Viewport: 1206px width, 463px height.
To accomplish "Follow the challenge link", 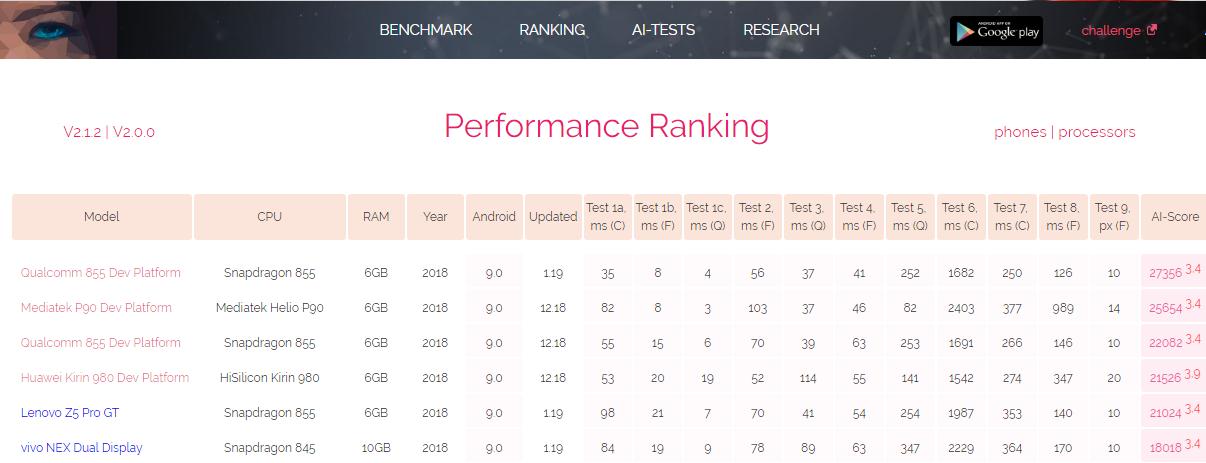I will (1111, 30).
